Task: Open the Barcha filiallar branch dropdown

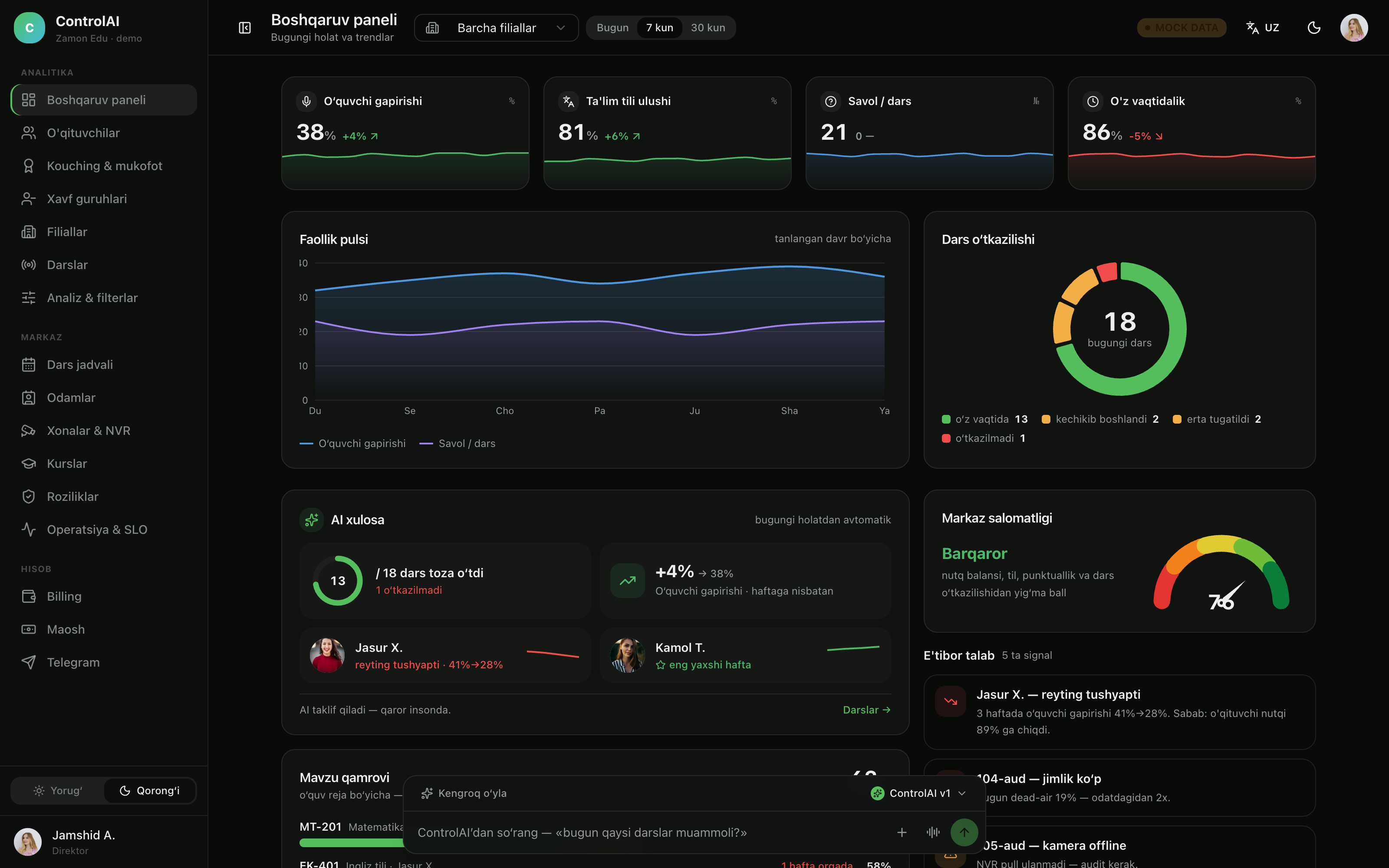Action: 496,27
